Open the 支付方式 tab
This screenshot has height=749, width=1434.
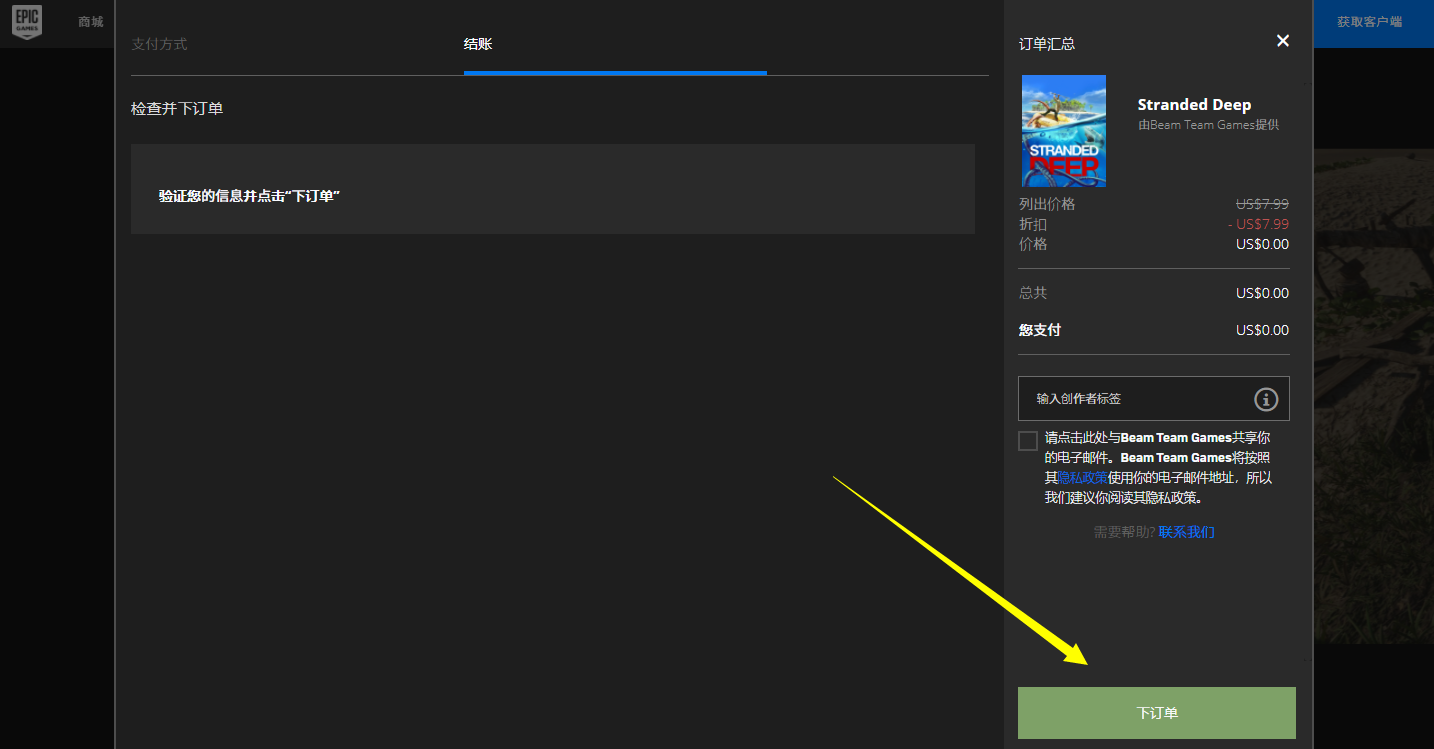click(x=159, y=44)
